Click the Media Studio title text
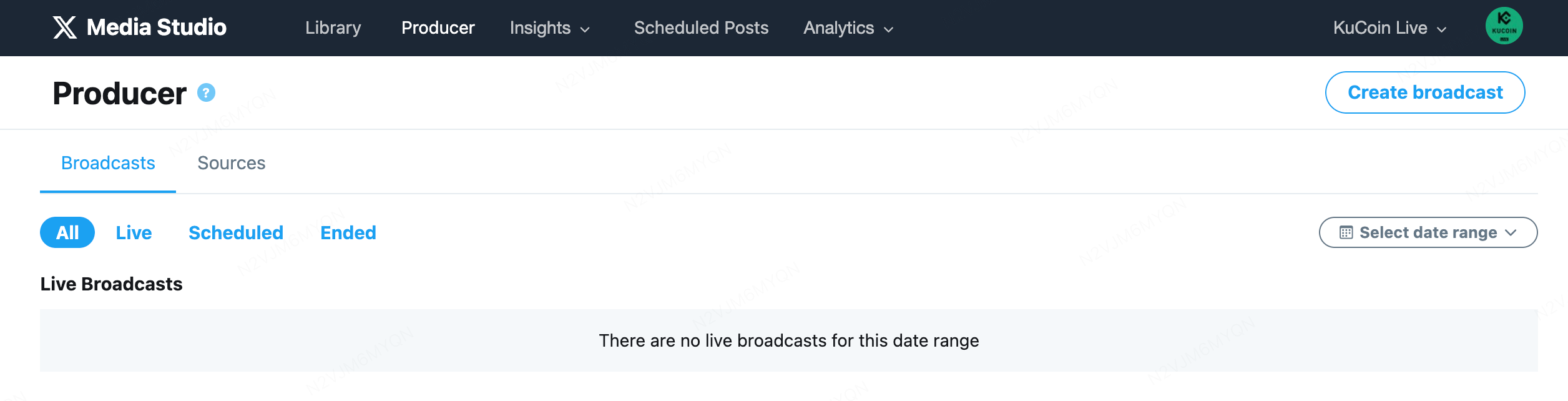The width and height of the screenshot is (1568, 401). [x=156, y=27]
